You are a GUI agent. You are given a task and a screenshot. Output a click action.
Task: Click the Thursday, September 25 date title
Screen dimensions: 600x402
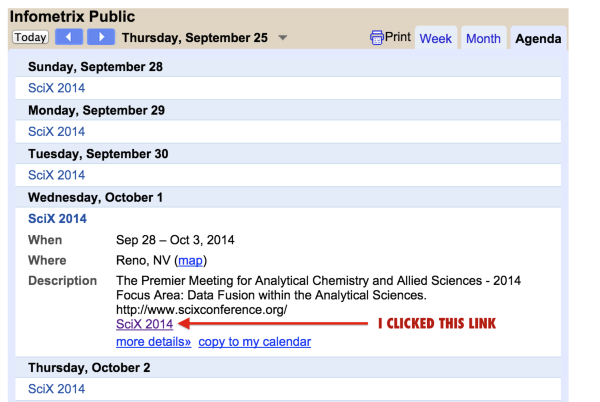click(x=195, y=37)
